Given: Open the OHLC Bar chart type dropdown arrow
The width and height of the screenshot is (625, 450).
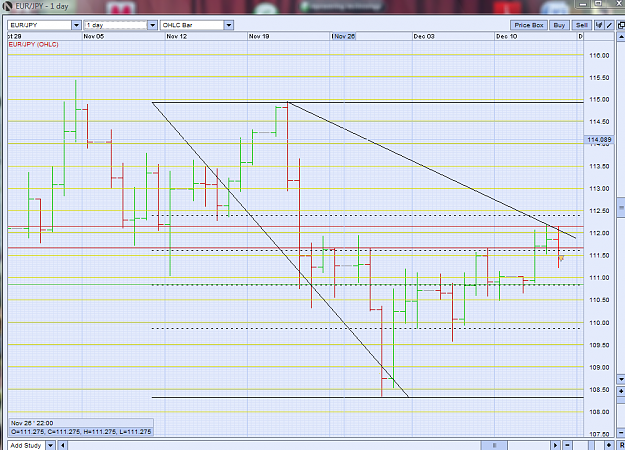Looking at the screenshot, I should tap(228, 25).
